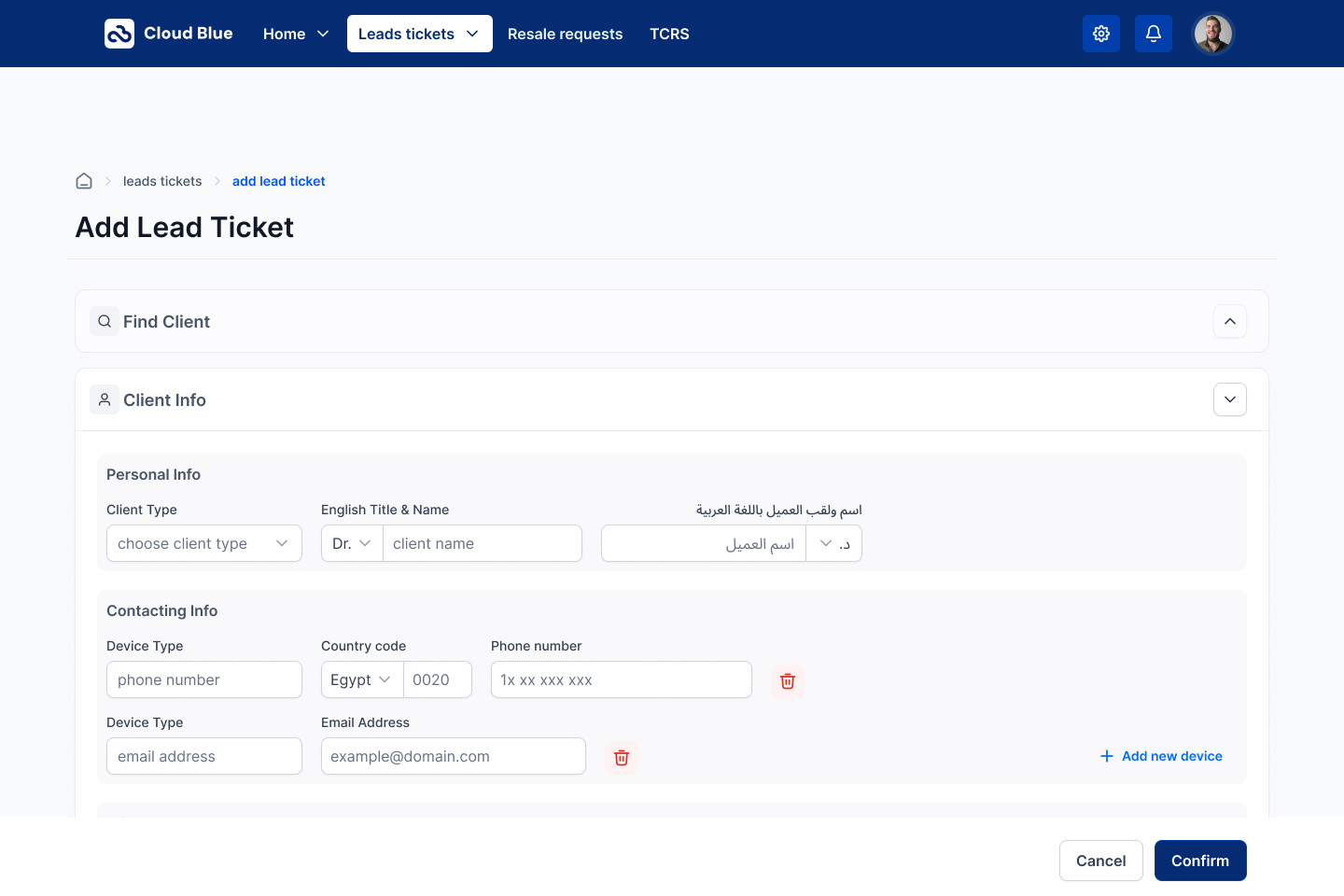Click the Find Client search icon

[105, 321]
